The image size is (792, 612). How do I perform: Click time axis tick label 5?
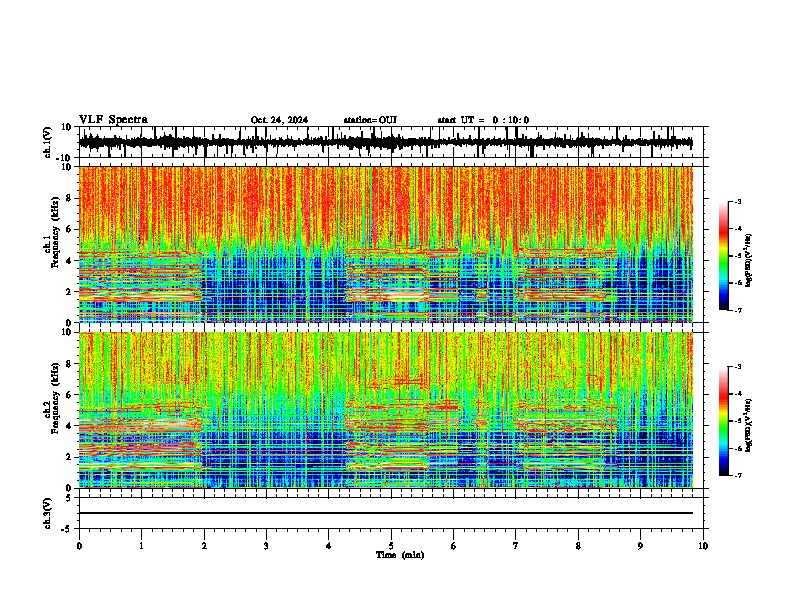(391, 546)
